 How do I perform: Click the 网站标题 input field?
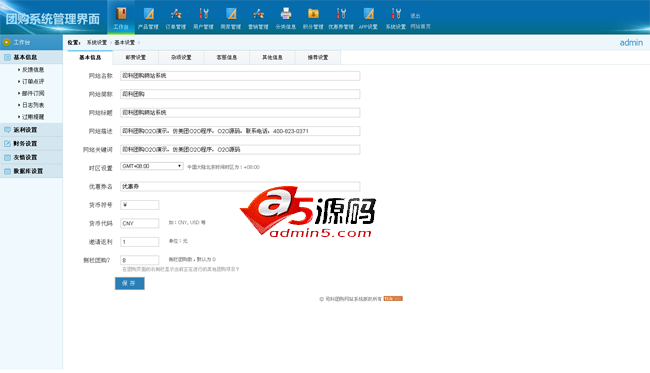point(240,113)
